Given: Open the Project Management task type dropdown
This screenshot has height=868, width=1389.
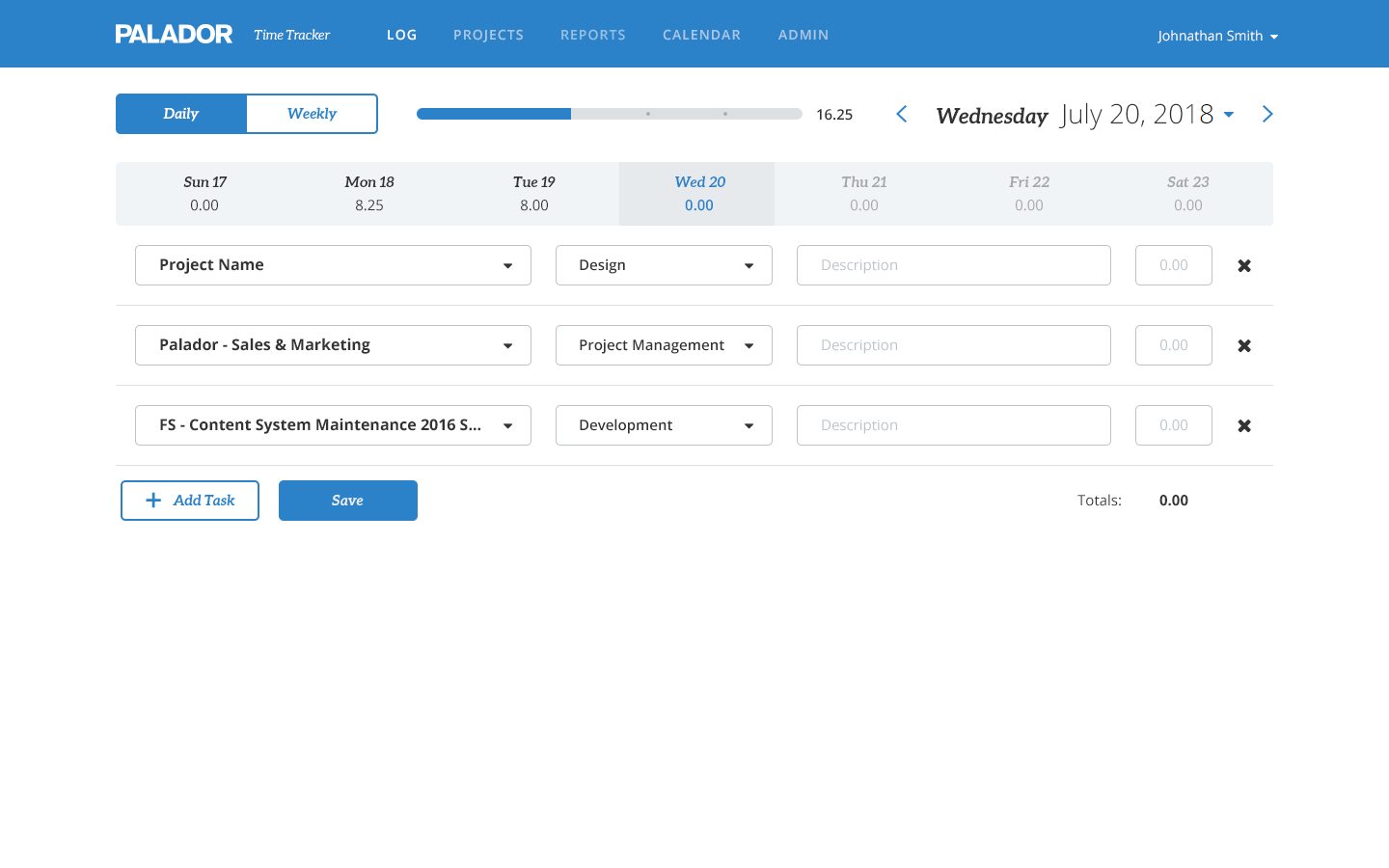Looking at the screenshot, I should click(664, 345).
